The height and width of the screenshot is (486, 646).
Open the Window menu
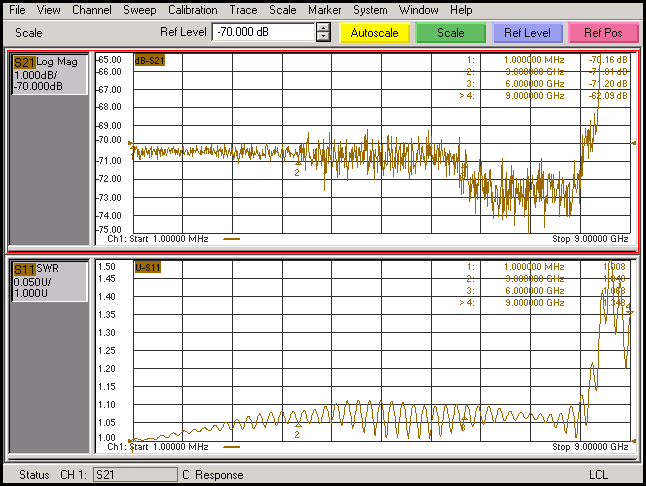[418, 9]
